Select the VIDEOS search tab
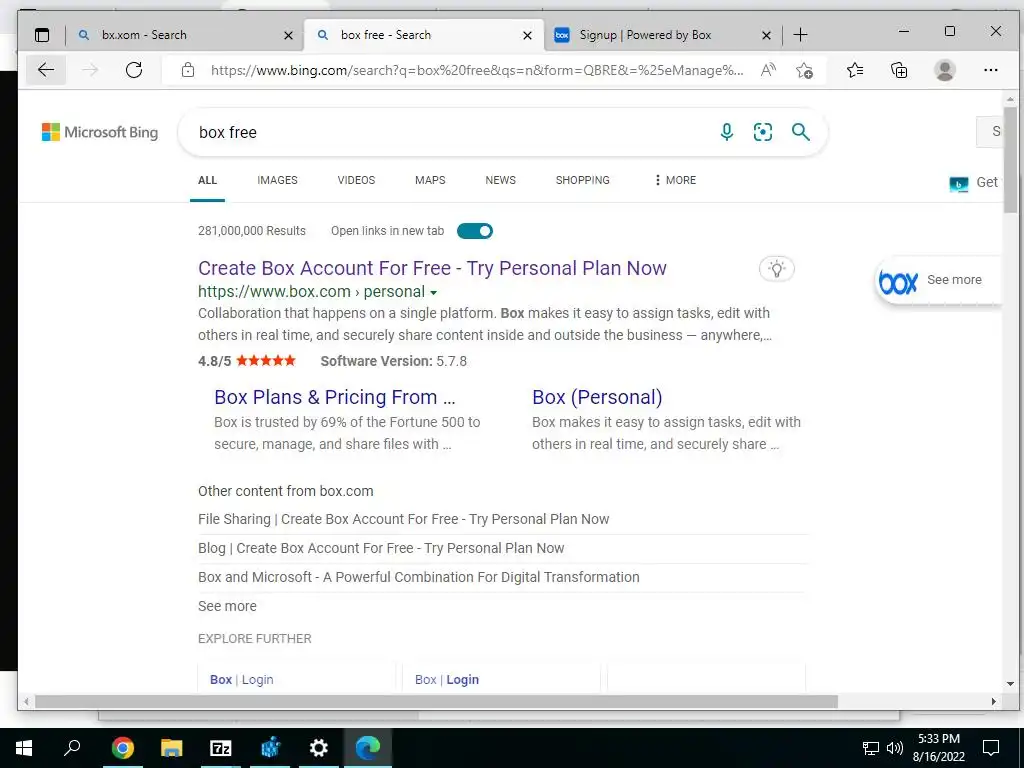Viewport: 1024px width, 768px height. coord(356,180)
